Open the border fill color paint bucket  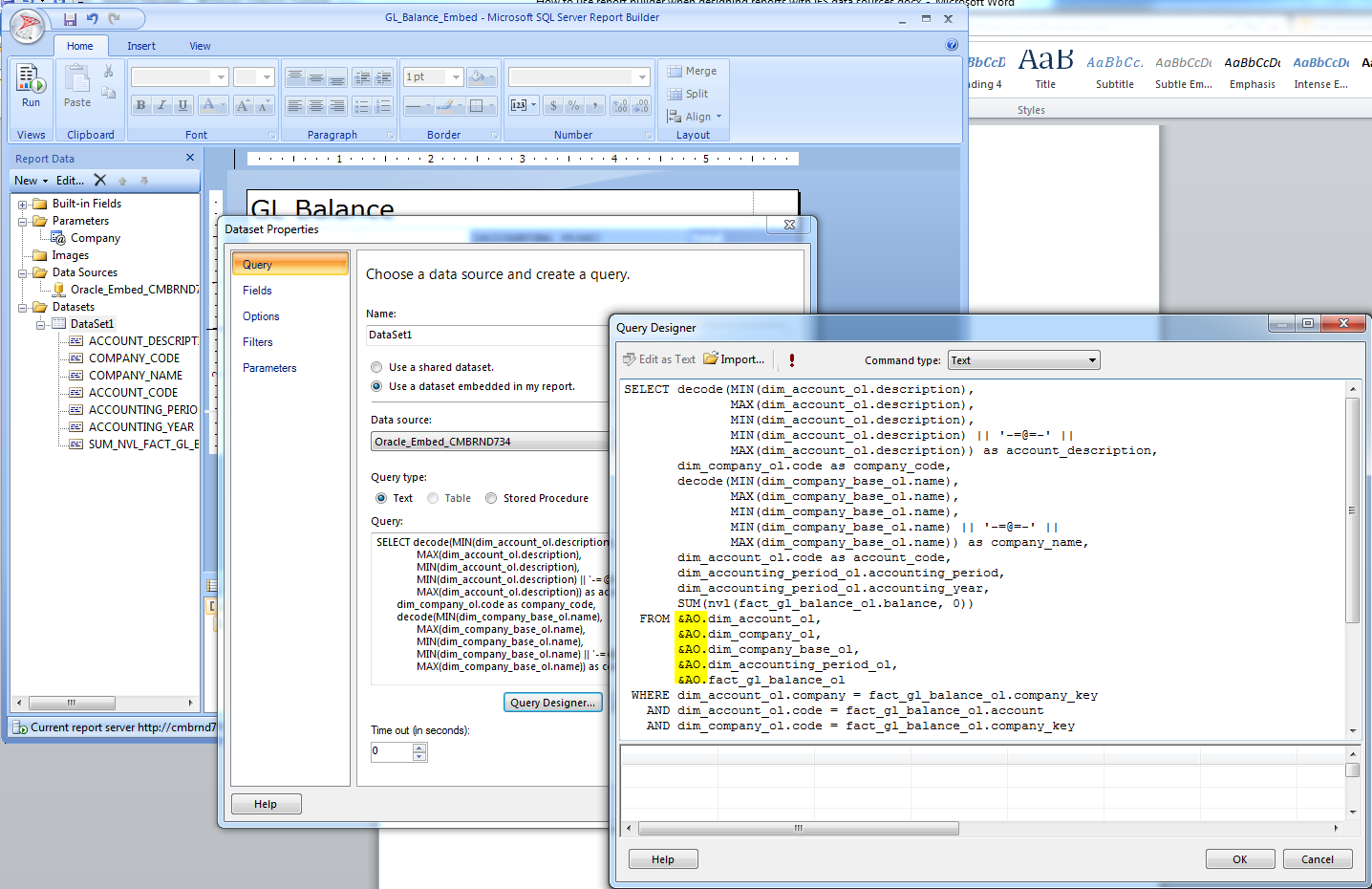(x=482, y=76)
